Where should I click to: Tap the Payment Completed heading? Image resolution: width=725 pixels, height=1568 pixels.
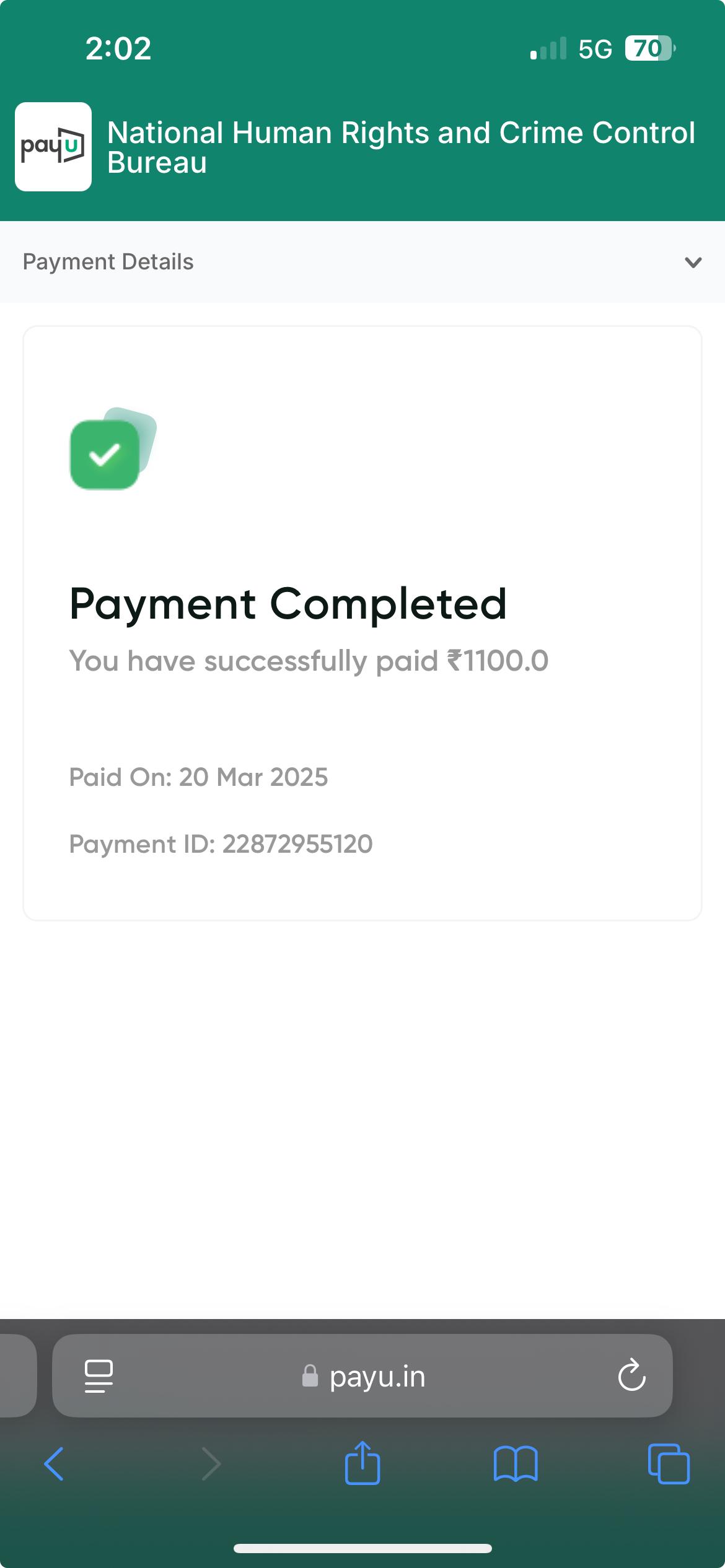point(288,604)
